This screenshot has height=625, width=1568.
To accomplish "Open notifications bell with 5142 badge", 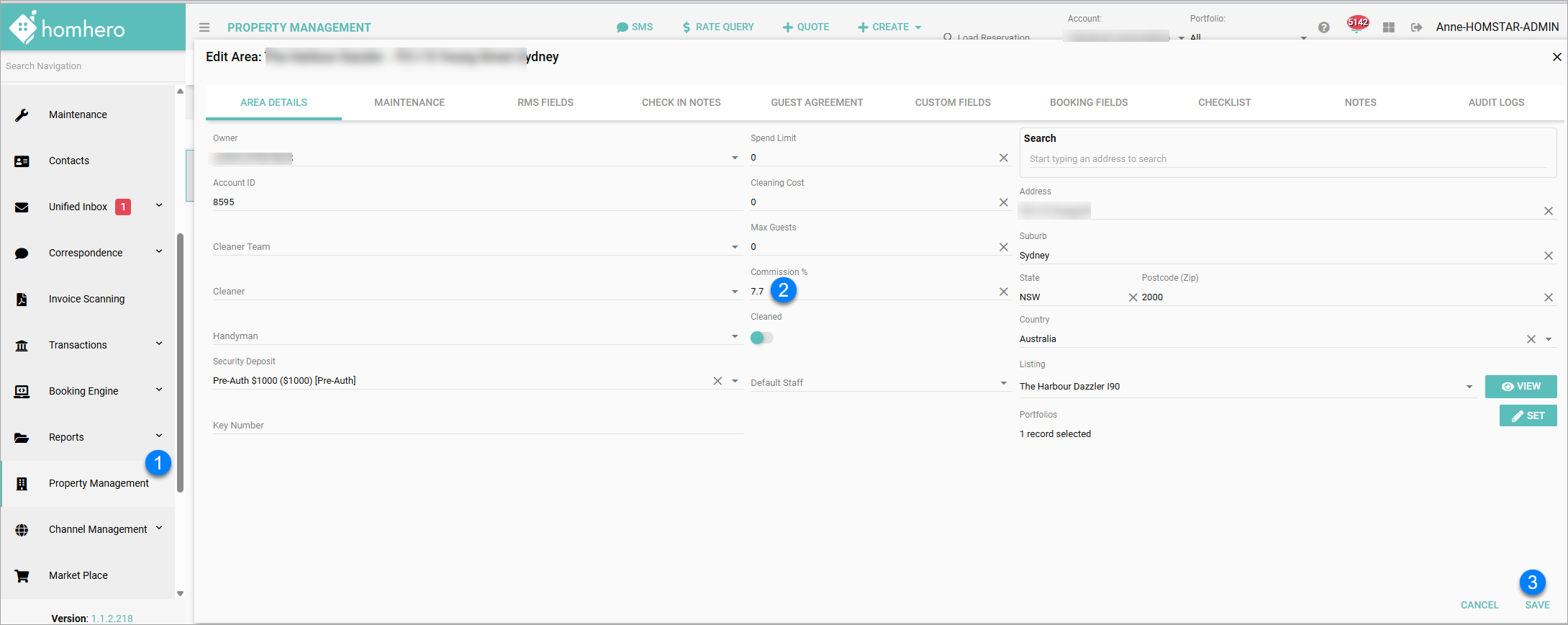I will (x=1356, y=27).
